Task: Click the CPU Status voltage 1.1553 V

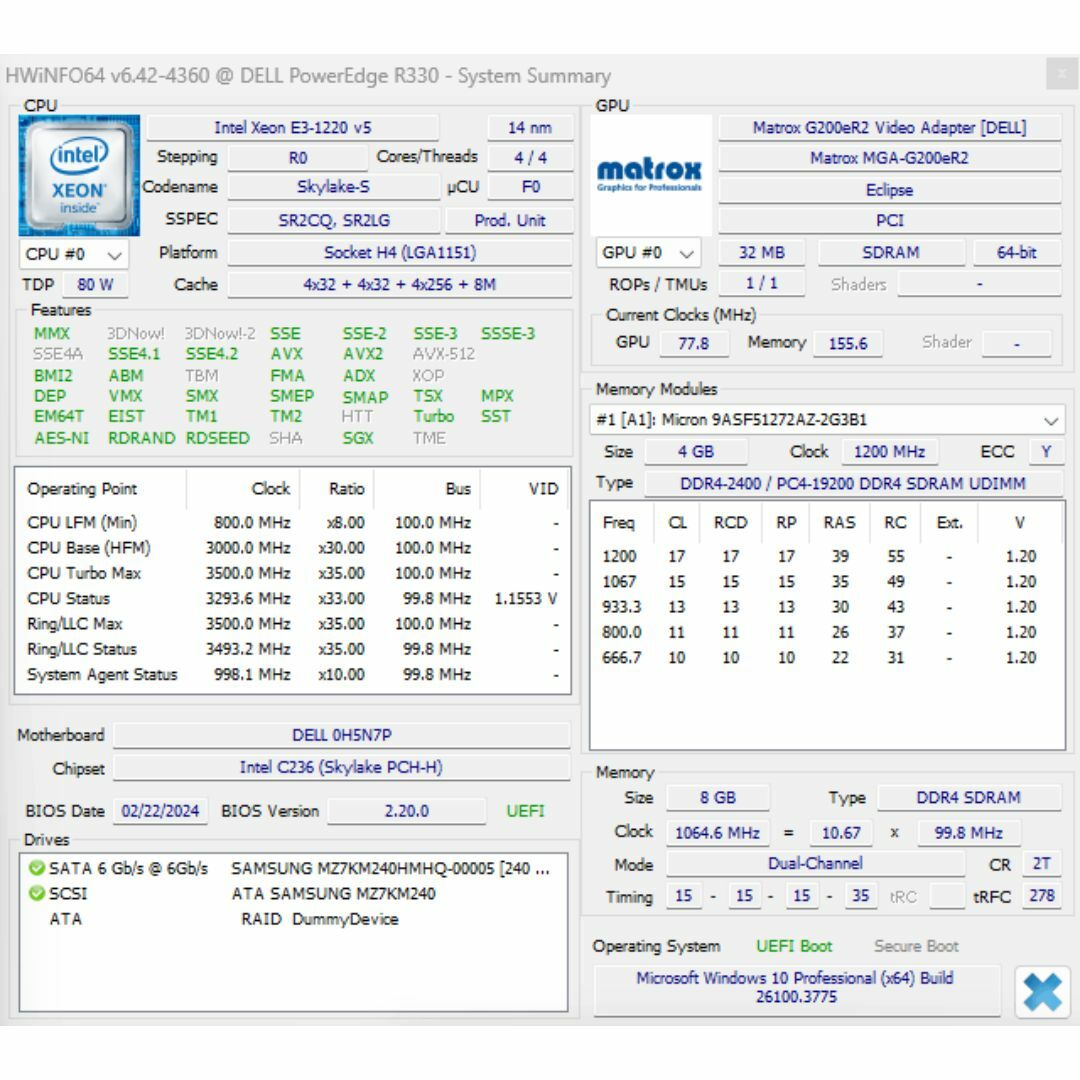Action: [x=526, y=599]
